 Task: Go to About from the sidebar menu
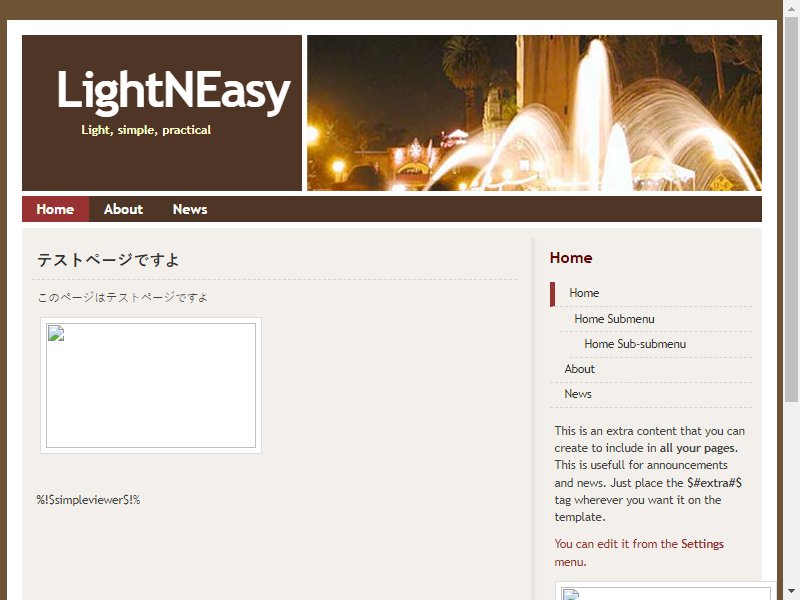579,369
